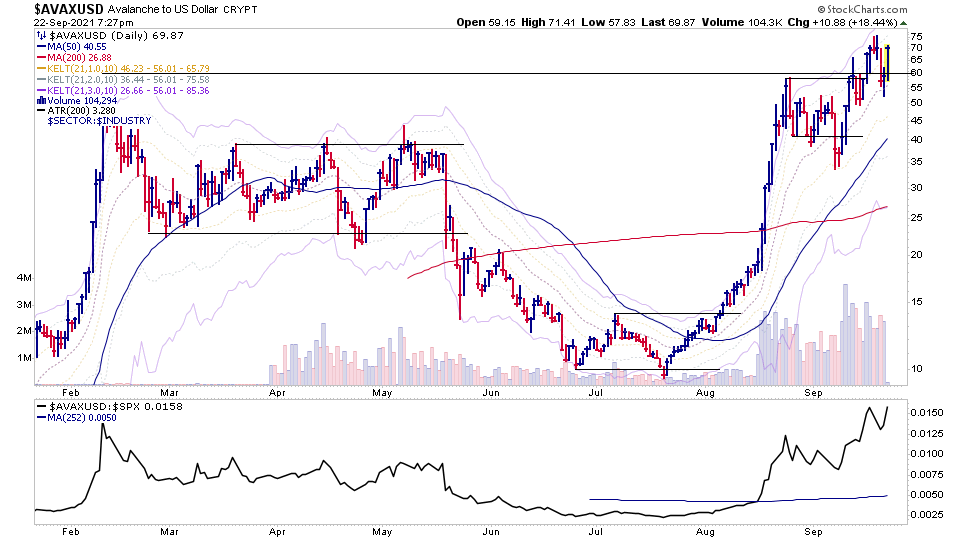This screenshot has width=960, height=540.
Task: Click the 'High 71.41' value
Action: pyautogui.click(x=548, y=22)
